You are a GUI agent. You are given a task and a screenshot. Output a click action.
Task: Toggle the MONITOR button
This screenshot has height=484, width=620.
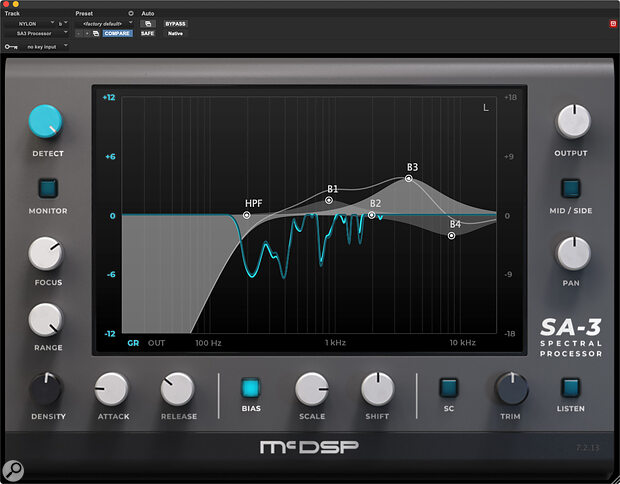[47, 187]
